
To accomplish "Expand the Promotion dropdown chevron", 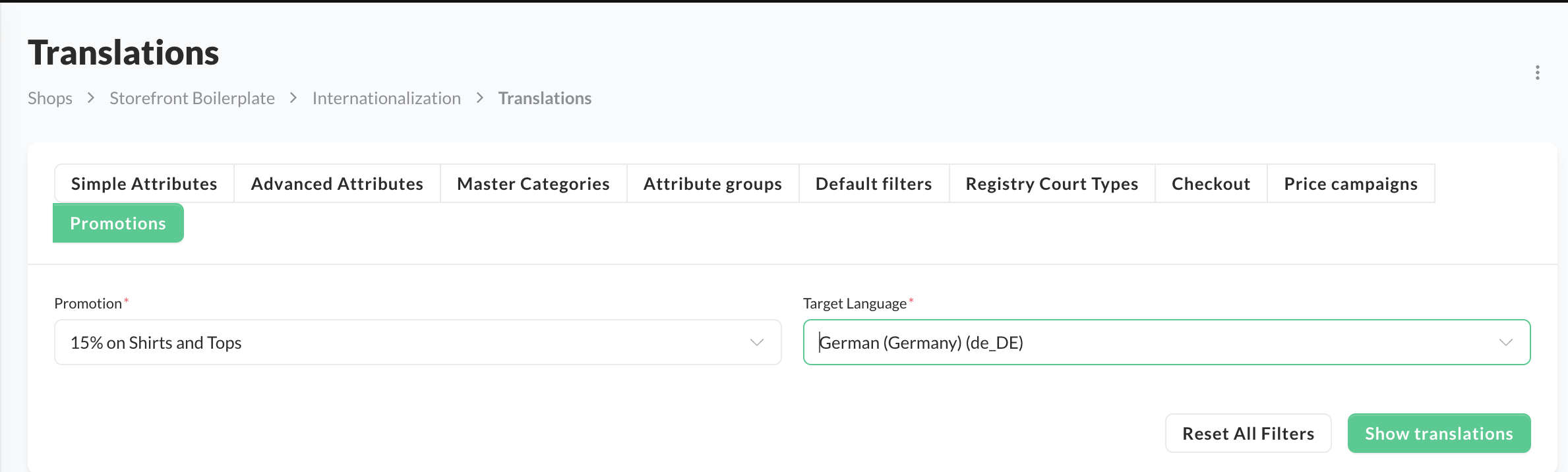I will pyautogui.click(x=756, y=342).
